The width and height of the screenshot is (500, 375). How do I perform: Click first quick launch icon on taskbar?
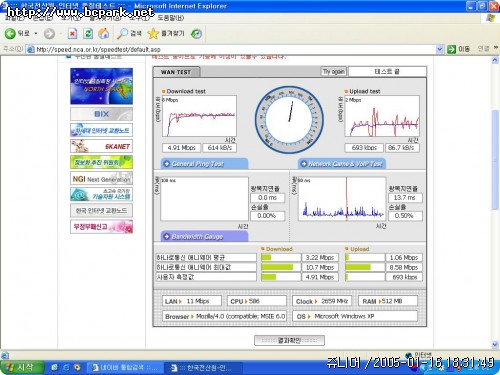coord(54,367)
